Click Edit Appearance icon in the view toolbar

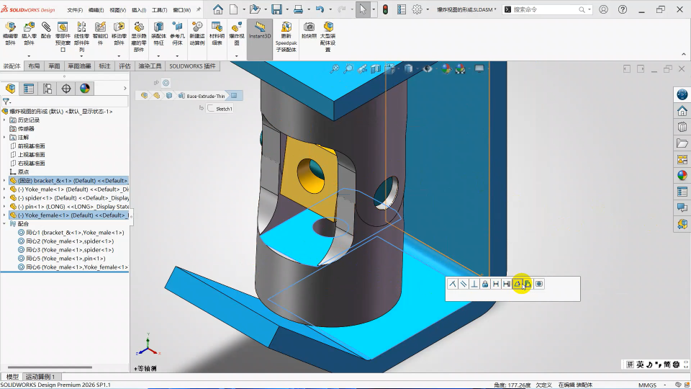click(446, 69)
